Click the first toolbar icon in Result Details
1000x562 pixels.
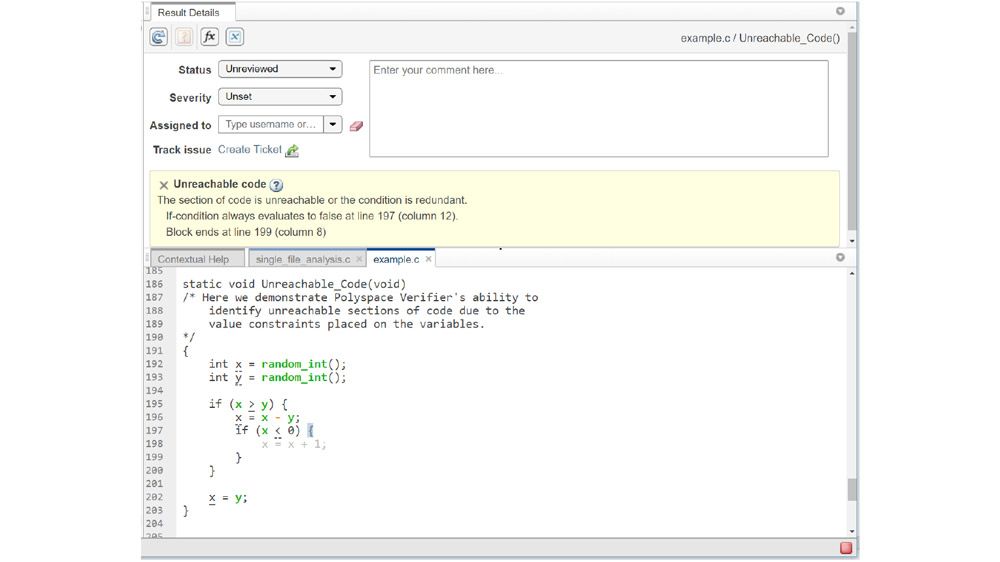click(x=158, y=37)
